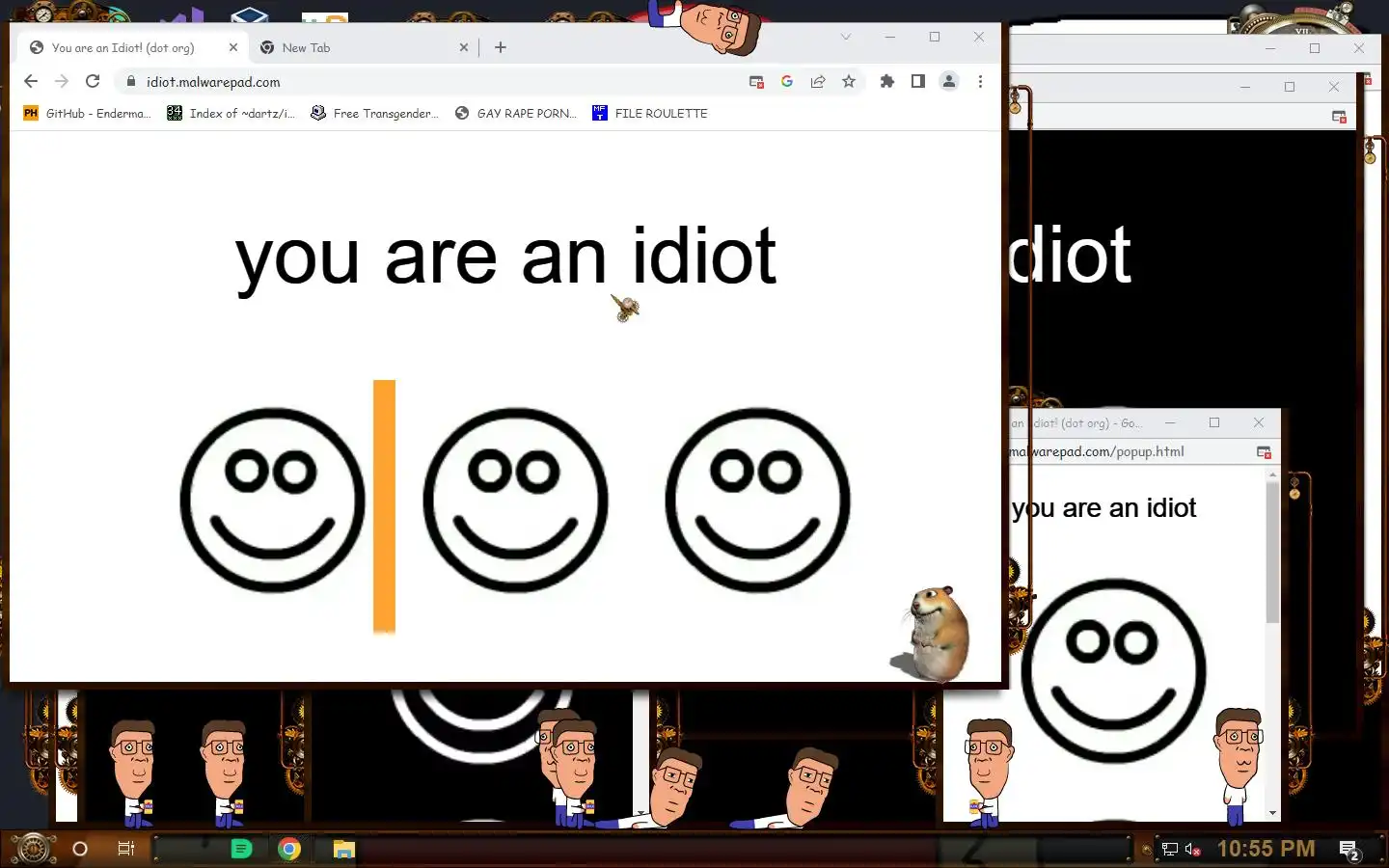
Task: Click the third smiley face on the page
Action: (757, 500)
